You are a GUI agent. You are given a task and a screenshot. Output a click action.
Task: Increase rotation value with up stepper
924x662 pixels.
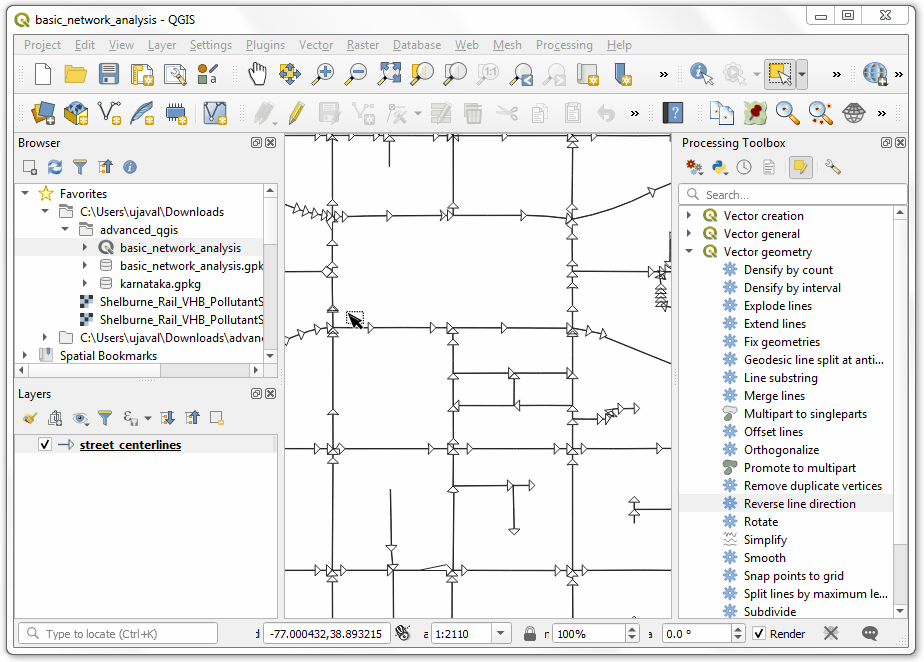(738, 630)
